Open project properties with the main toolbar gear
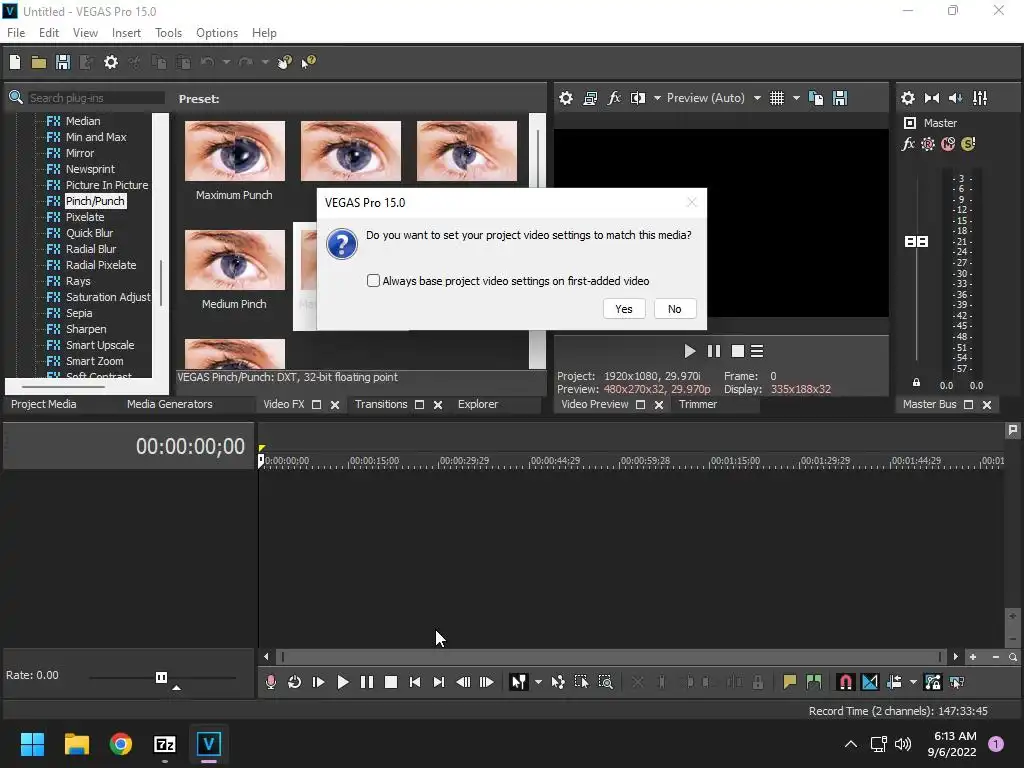1024x768 pixels. point(111,62)
